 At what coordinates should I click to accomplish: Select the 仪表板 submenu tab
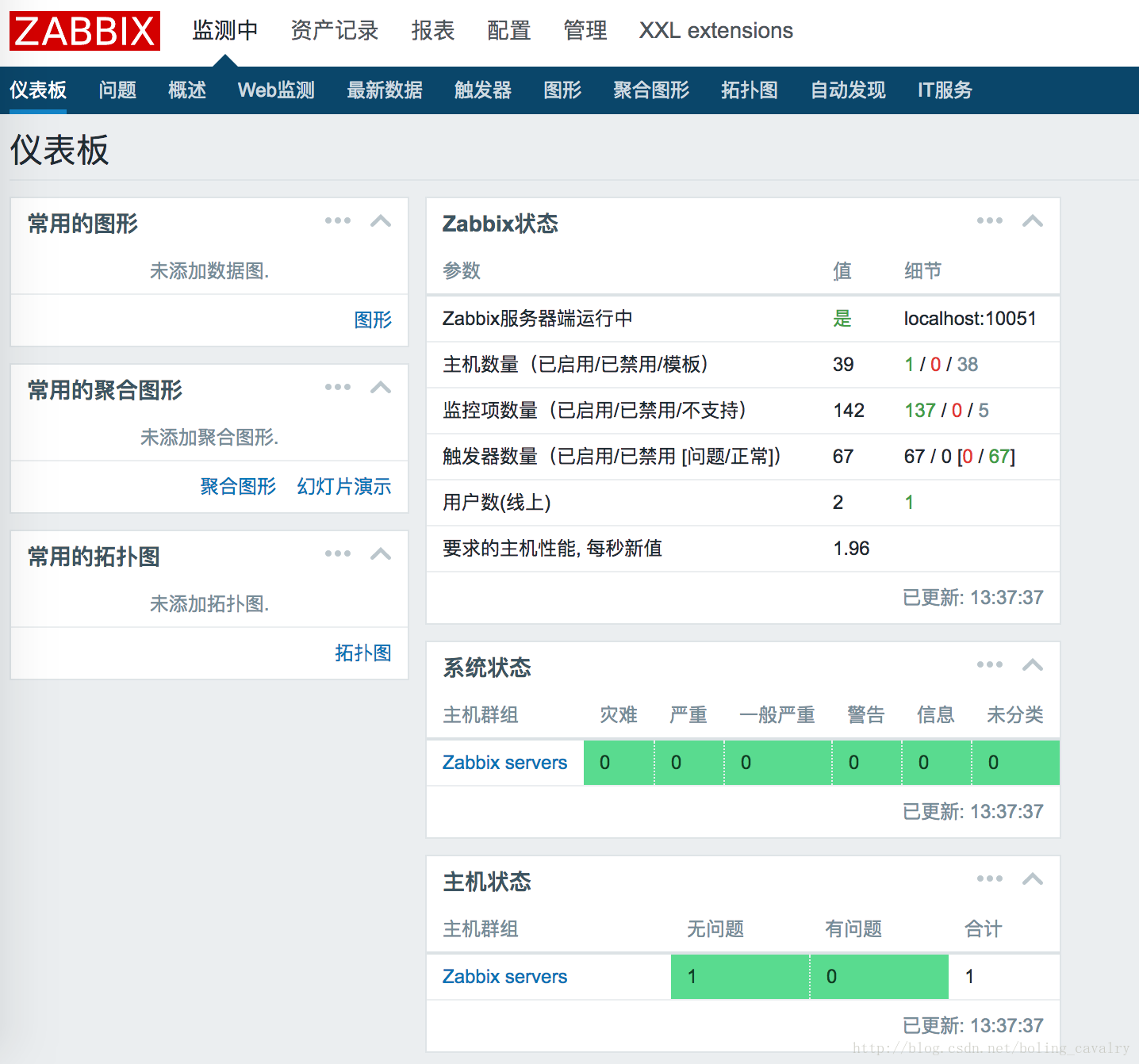[x=38, y=90]
